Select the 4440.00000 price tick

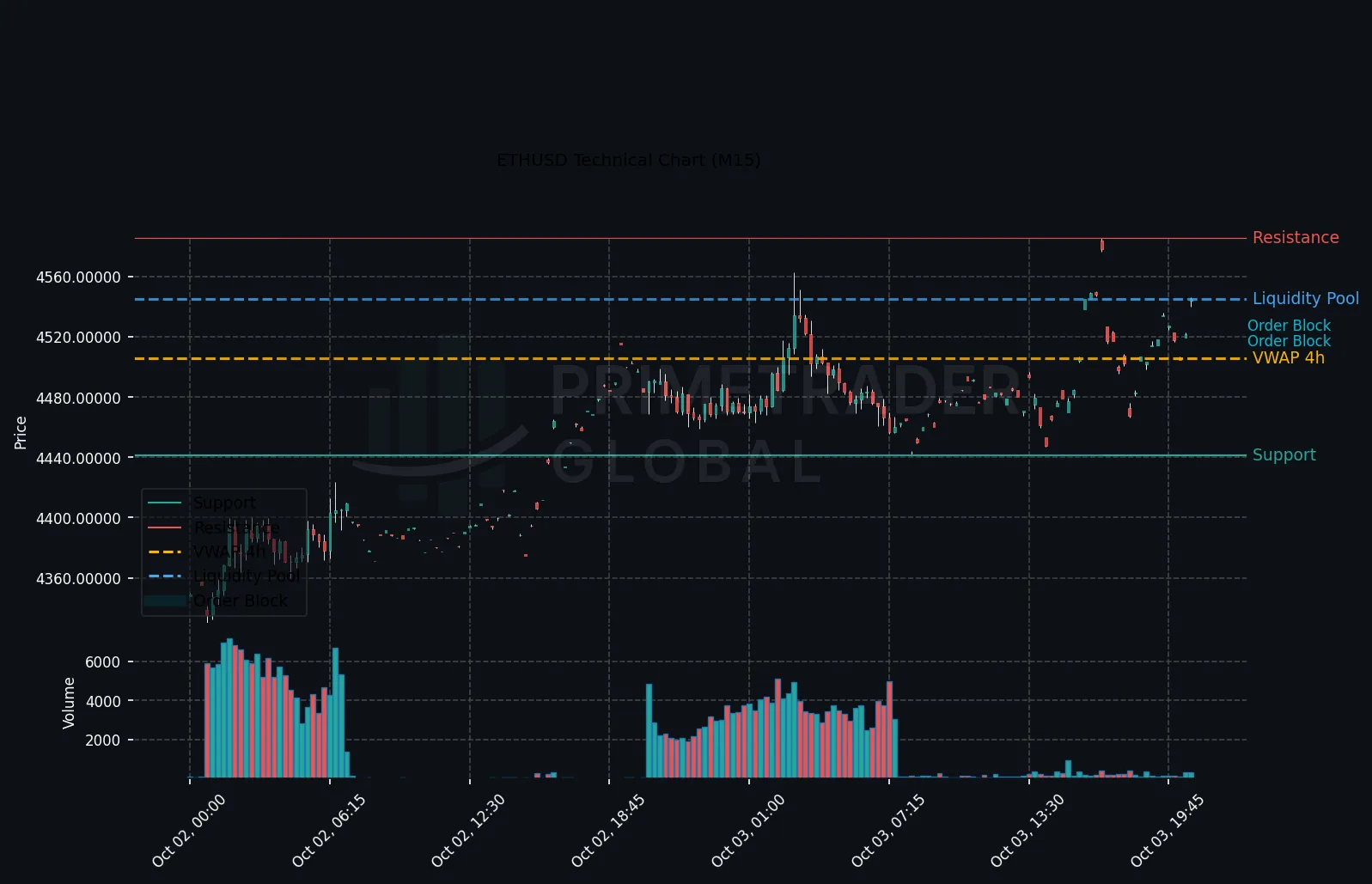tap(78, 459)
